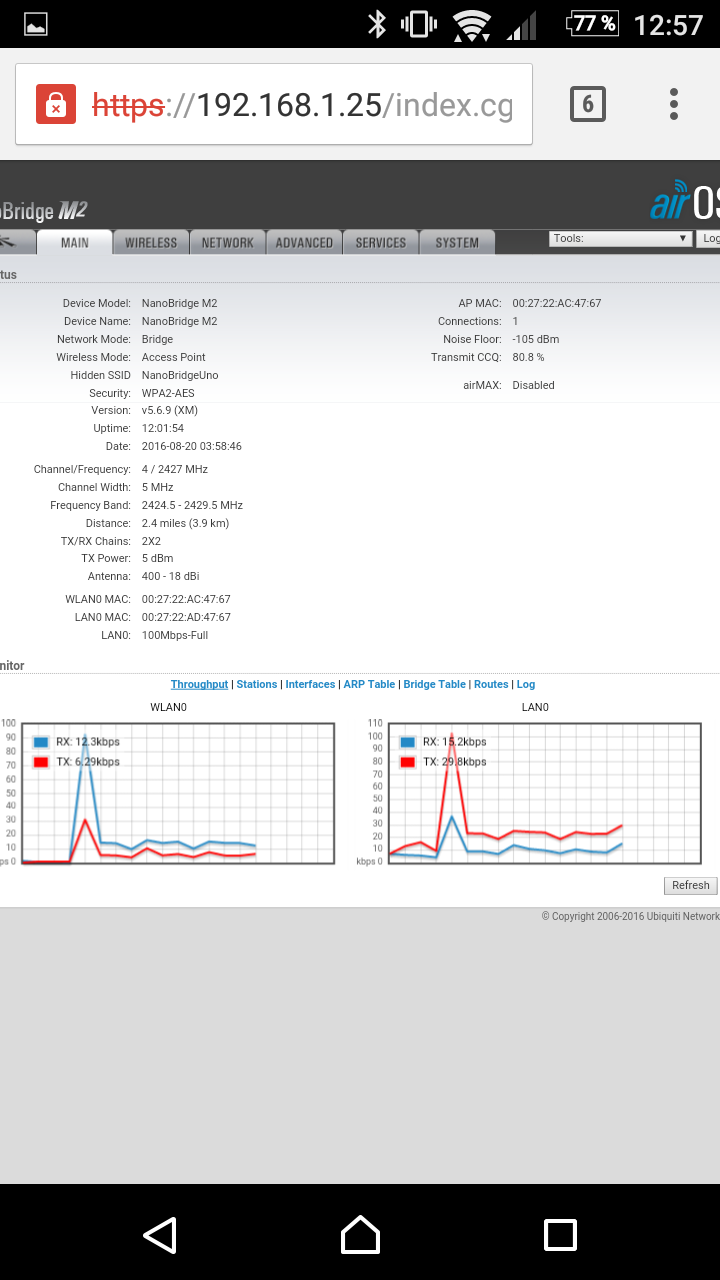Click the Channel/Frequency value 4 / 2427 MHz

175,469
